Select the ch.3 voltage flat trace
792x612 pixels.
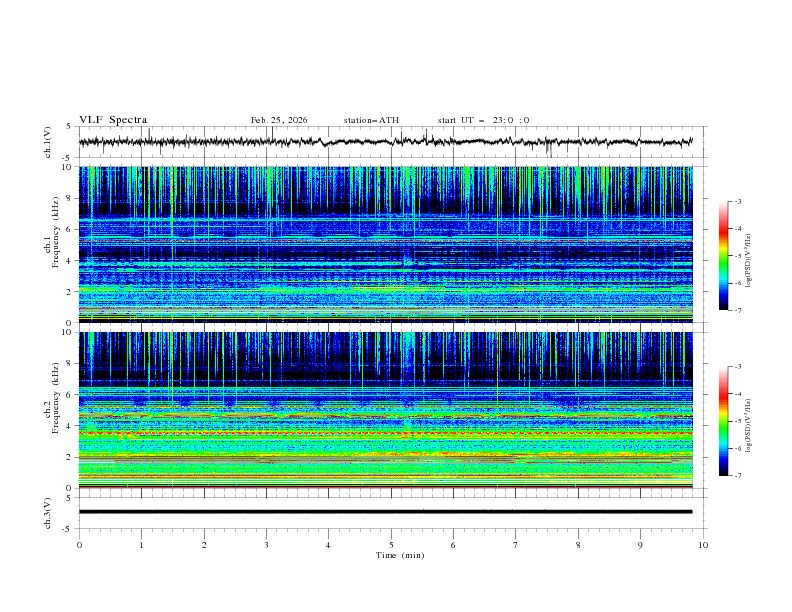386,512
